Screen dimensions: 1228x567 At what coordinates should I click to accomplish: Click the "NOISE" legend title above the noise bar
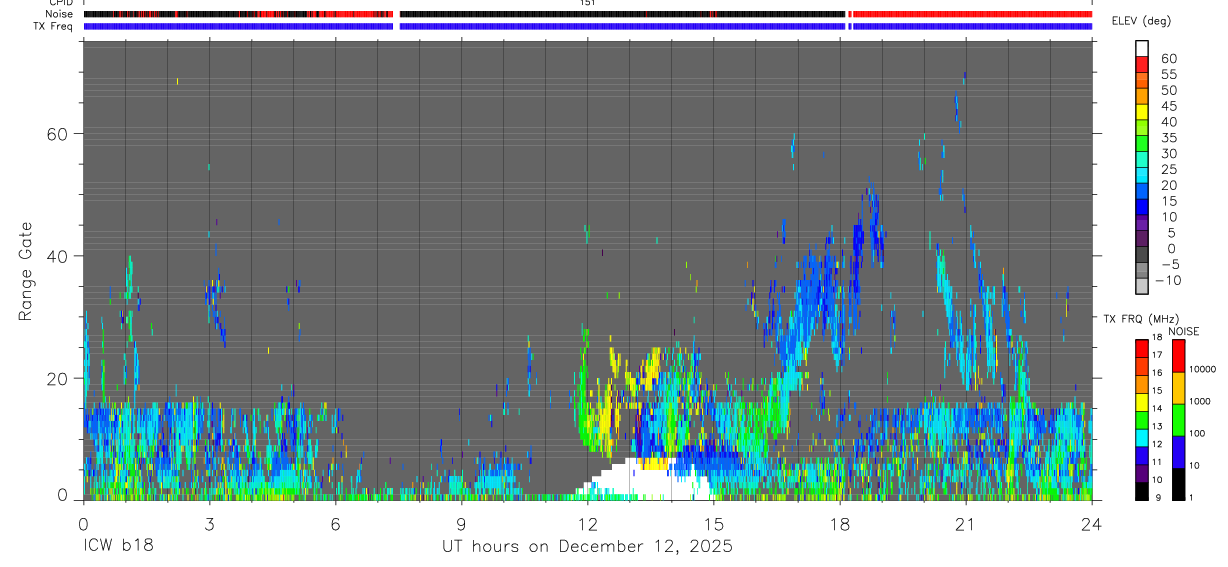click(x=1183, y=331)
